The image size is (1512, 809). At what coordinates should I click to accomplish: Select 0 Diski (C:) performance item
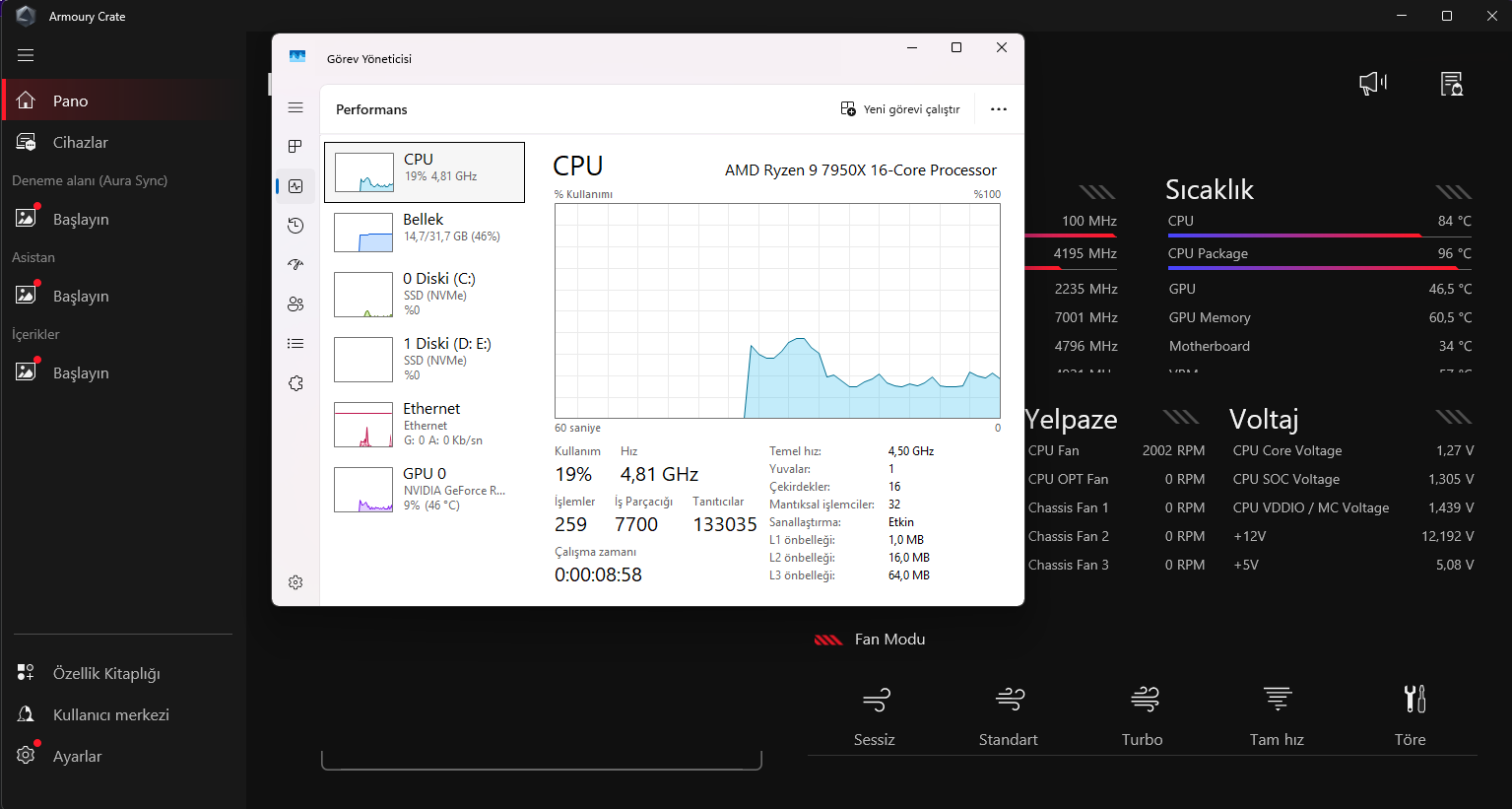[425, 295]
